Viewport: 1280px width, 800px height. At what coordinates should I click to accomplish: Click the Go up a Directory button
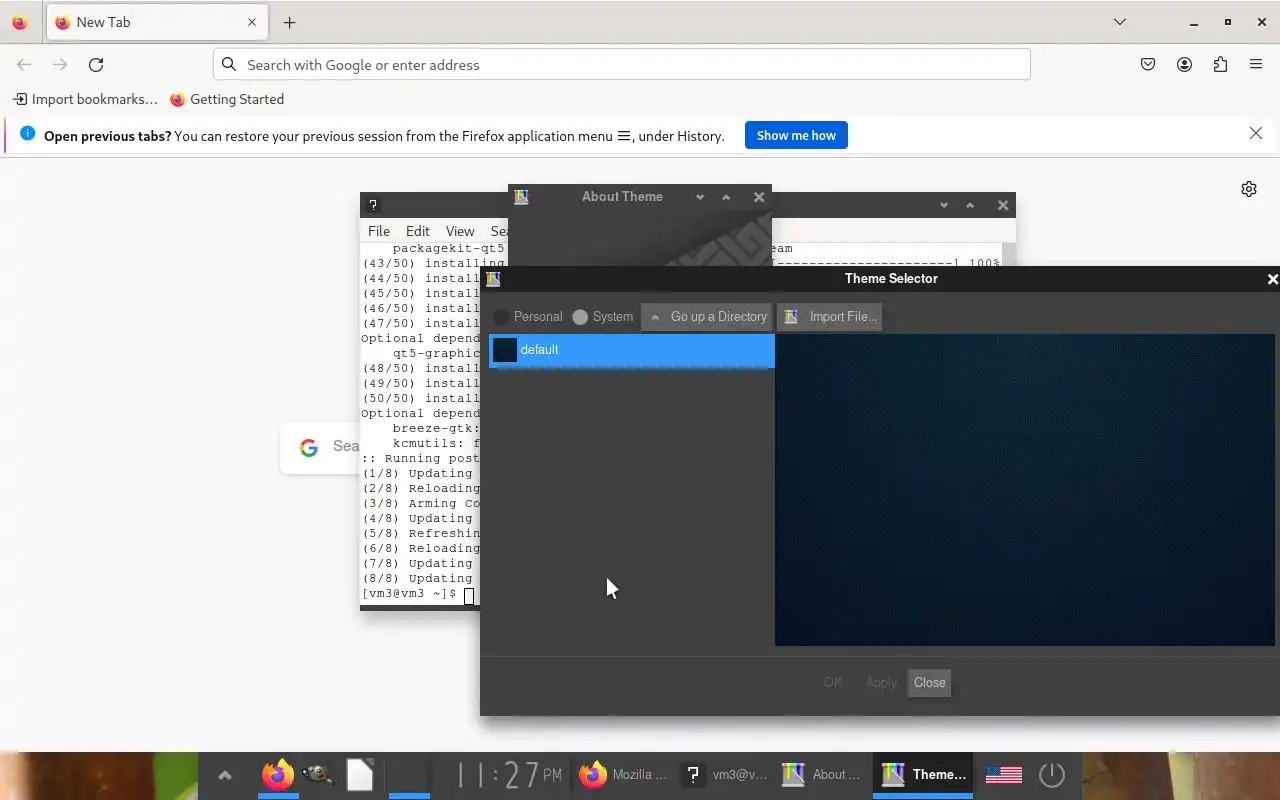pos(707,317)
